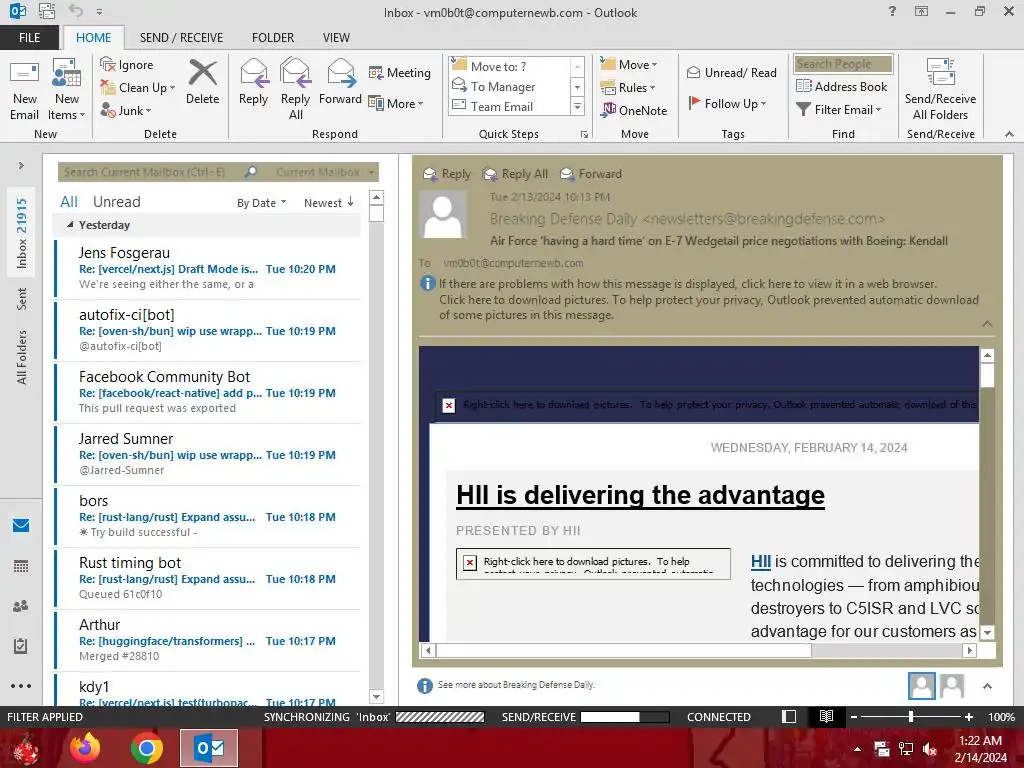Viewport: 1024px width, 768px height.
Task: Open the New Items menu
Action: tap(67, 89)
